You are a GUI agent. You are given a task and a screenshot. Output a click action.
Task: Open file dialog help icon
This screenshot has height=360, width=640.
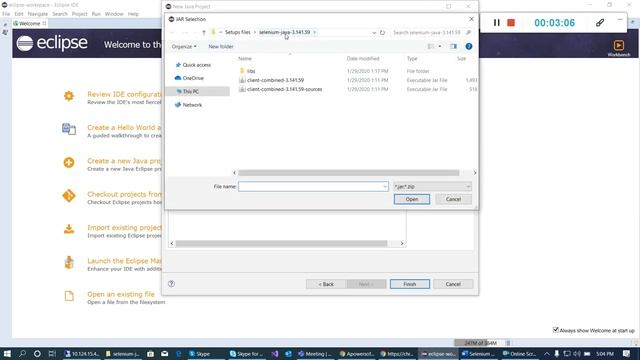(469, 47)
